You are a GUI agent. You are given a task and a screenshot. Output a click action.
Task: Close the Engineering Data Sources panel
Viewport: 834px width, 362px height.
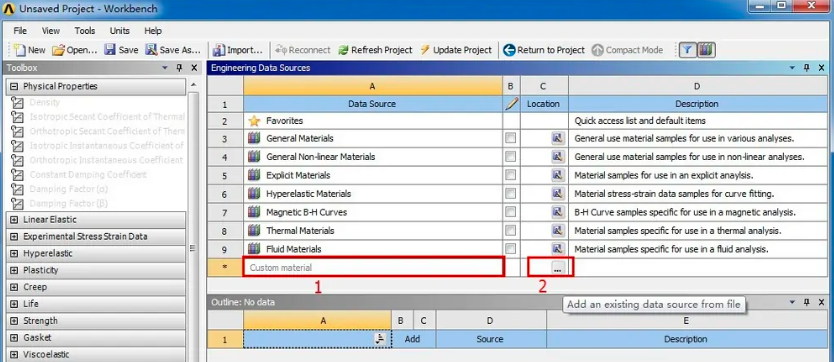(822, 68)
